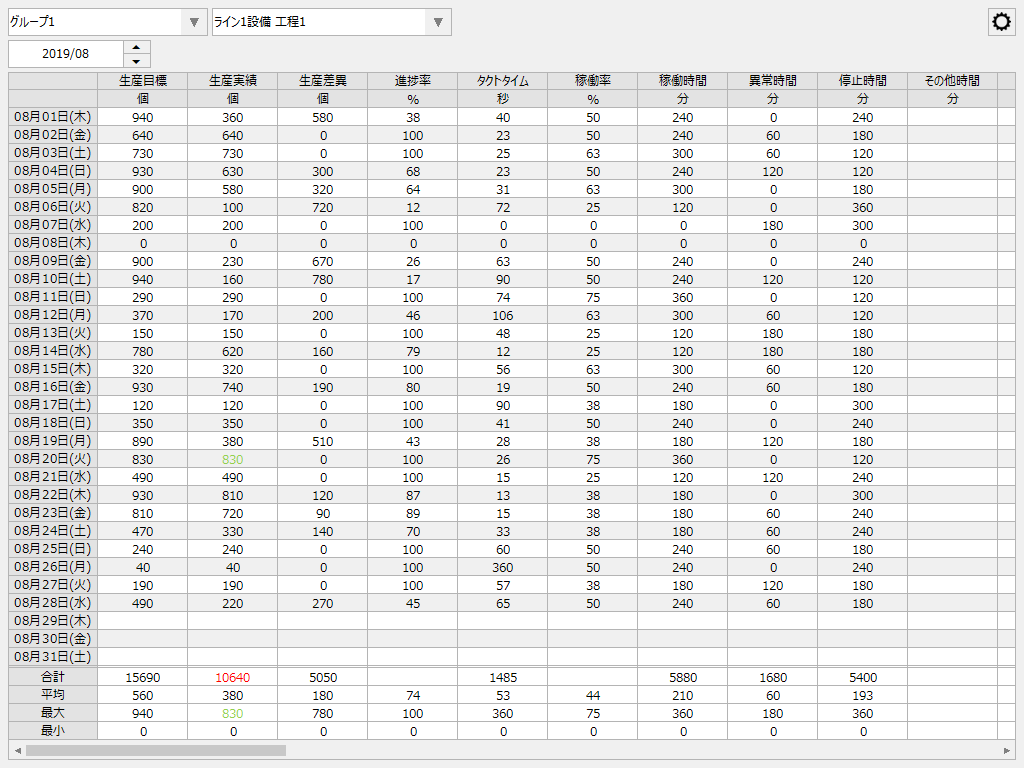
Task: Click the 進捗率 column header
Action: coord(413,83)
